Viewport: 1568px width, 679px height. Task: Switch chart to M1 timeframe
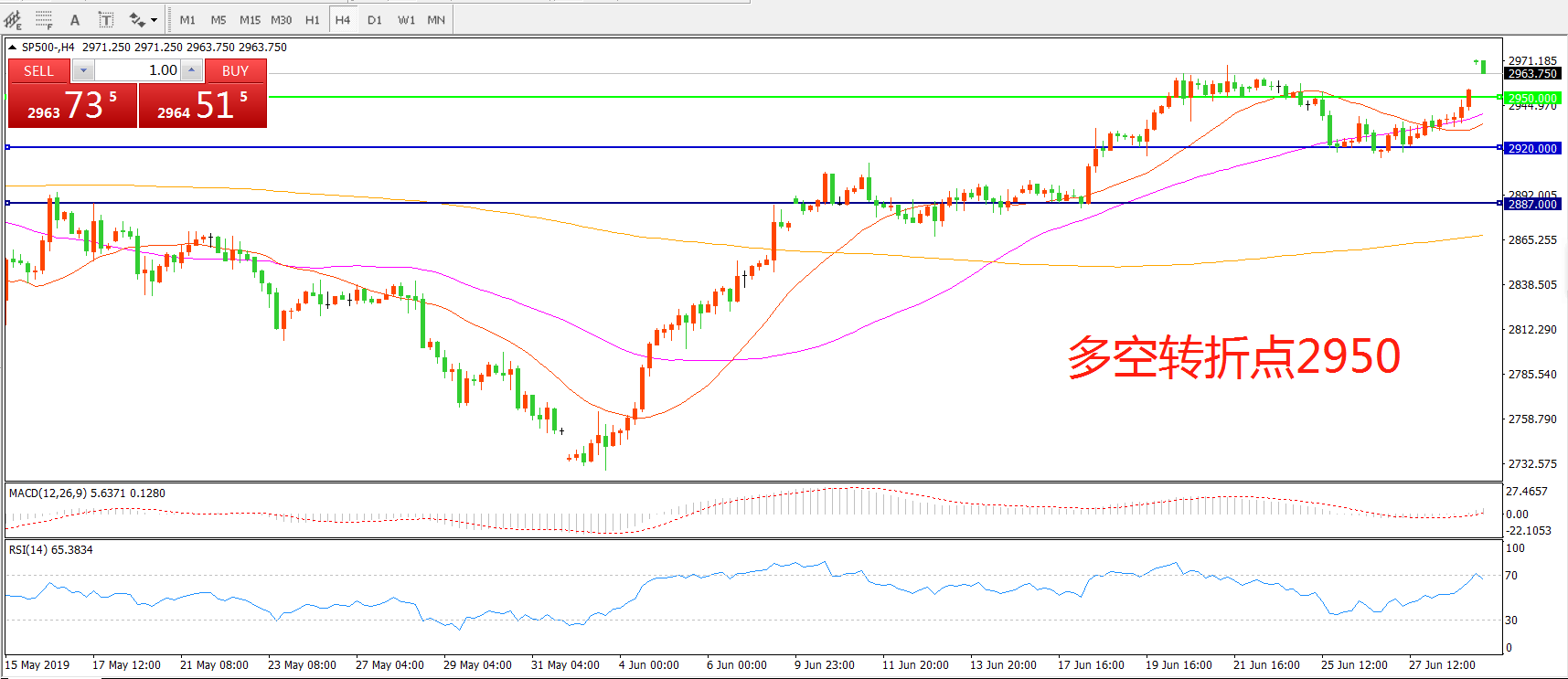(187, 19)
